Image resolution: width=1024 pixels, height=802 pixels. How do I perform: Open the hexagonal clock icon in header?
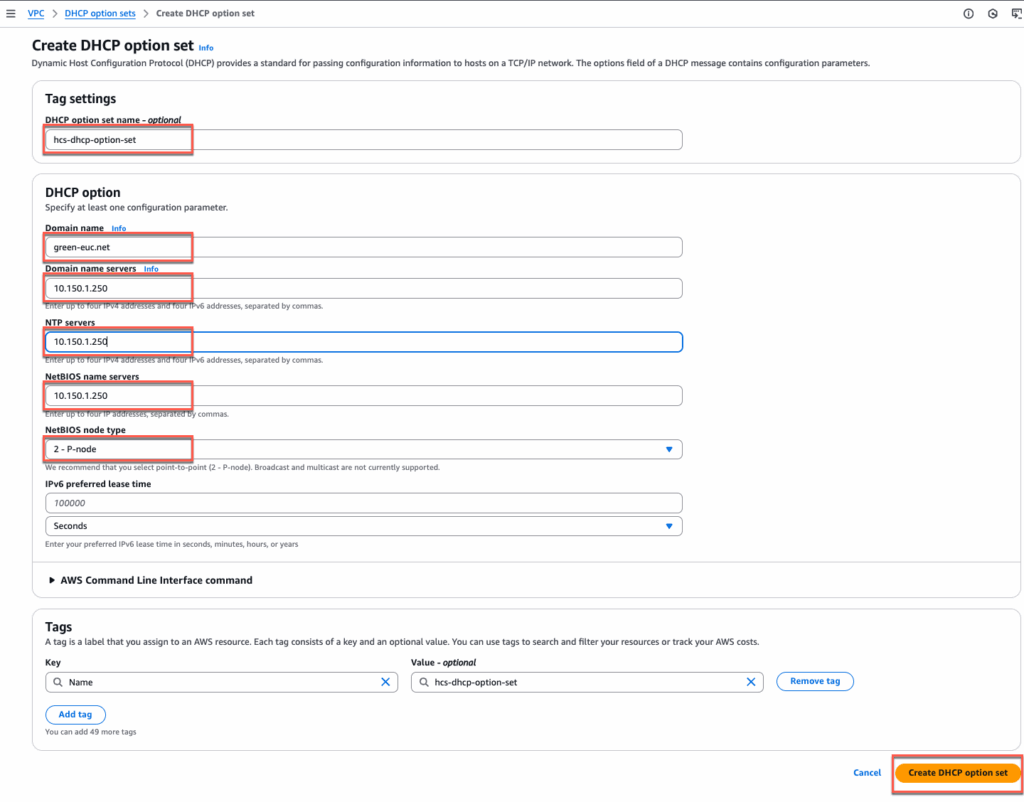(992, 14)
